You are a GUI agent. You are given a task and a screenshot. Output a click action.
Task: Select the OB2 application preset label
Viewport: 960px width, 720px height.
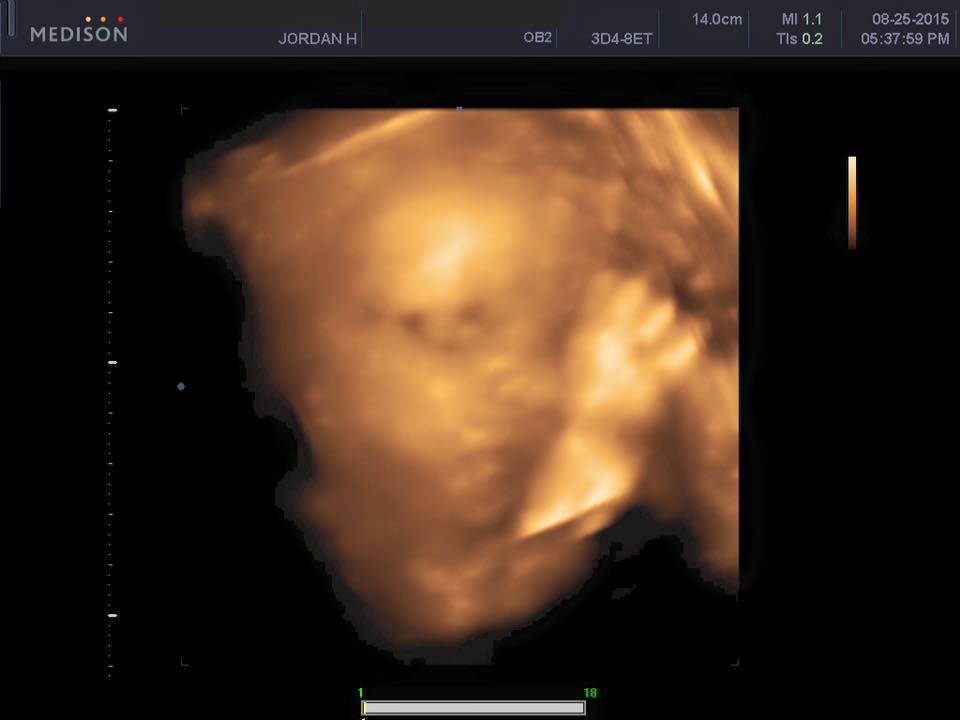pos(538,38)
